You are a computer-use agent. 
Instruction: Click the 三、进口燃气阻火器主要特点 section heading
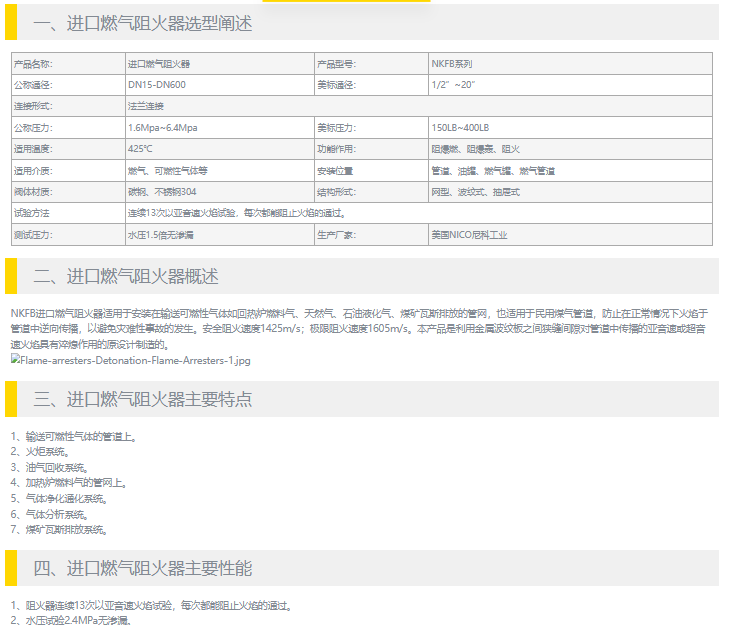click(143, 399)
